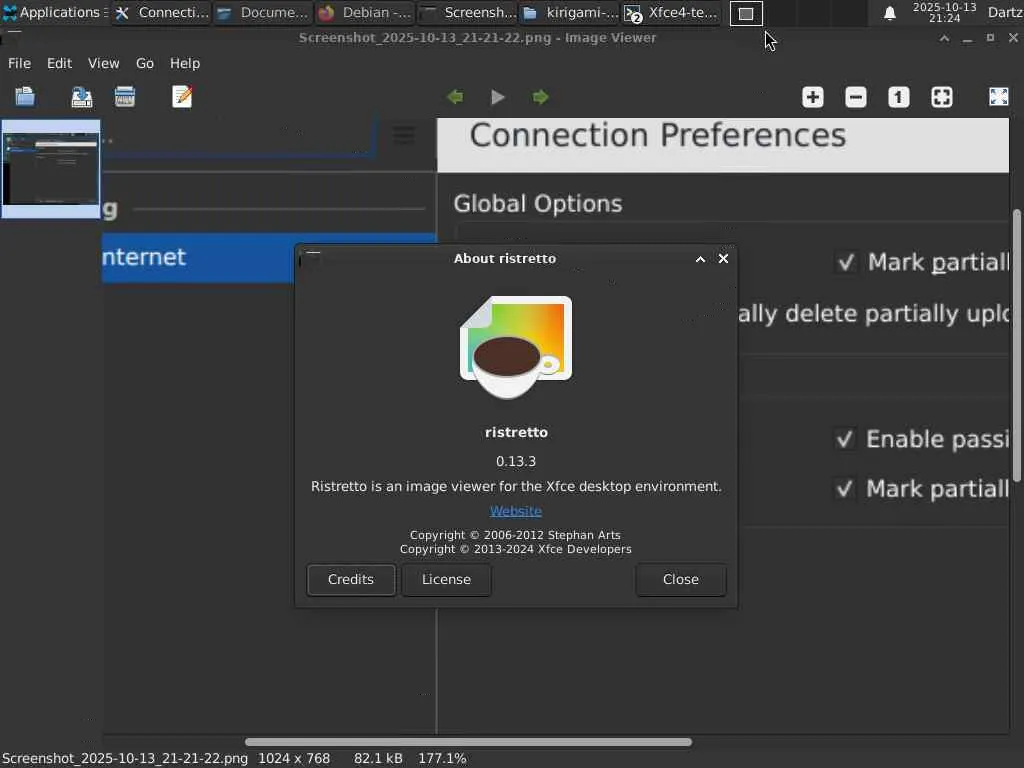1024x768 pixels.
Task: Click the Image Viewer window menu icon
Action: point(12,37)
